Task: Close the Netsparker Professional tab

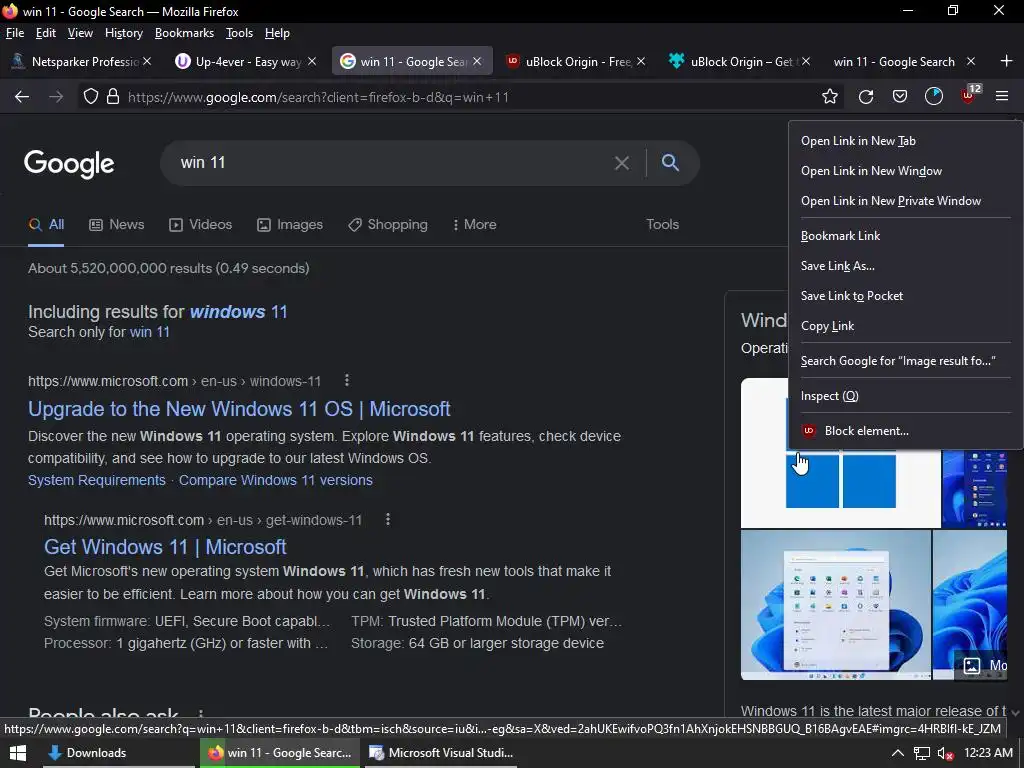Action: tap(148, 61)
